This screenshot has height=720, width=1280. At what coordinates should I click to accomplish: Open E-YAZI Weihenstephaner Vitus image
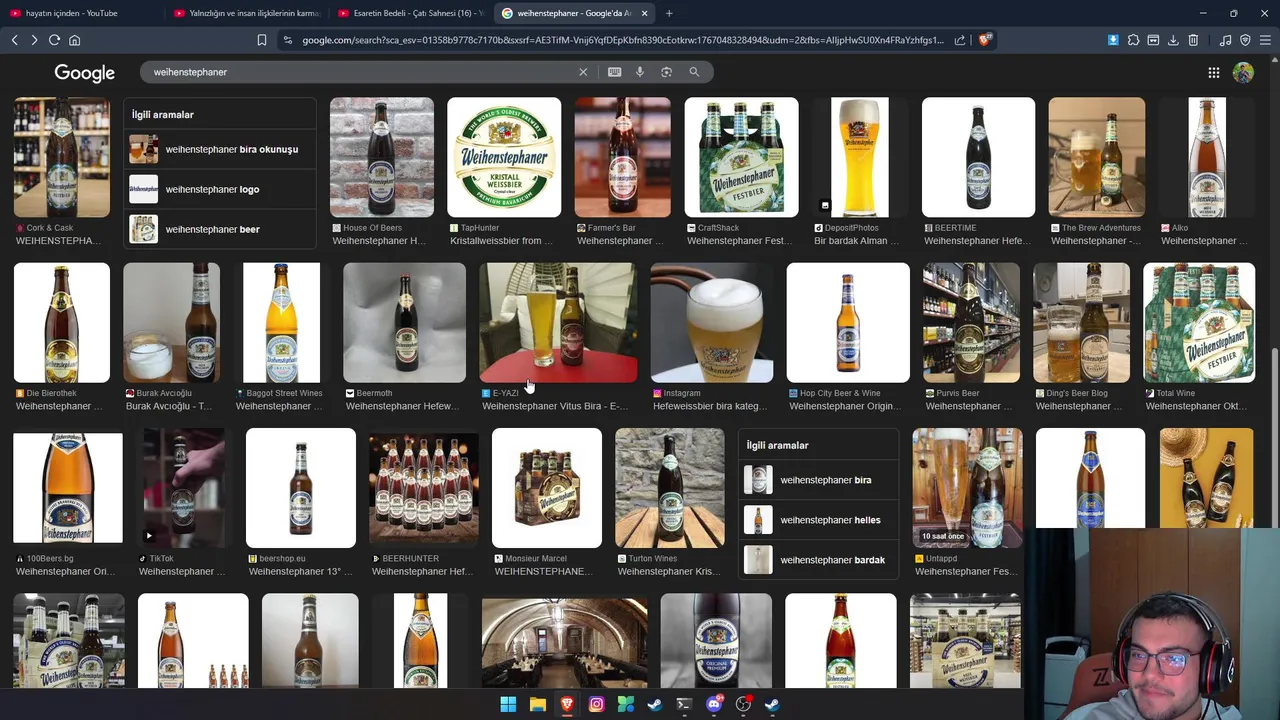click(x=558, y=323)
